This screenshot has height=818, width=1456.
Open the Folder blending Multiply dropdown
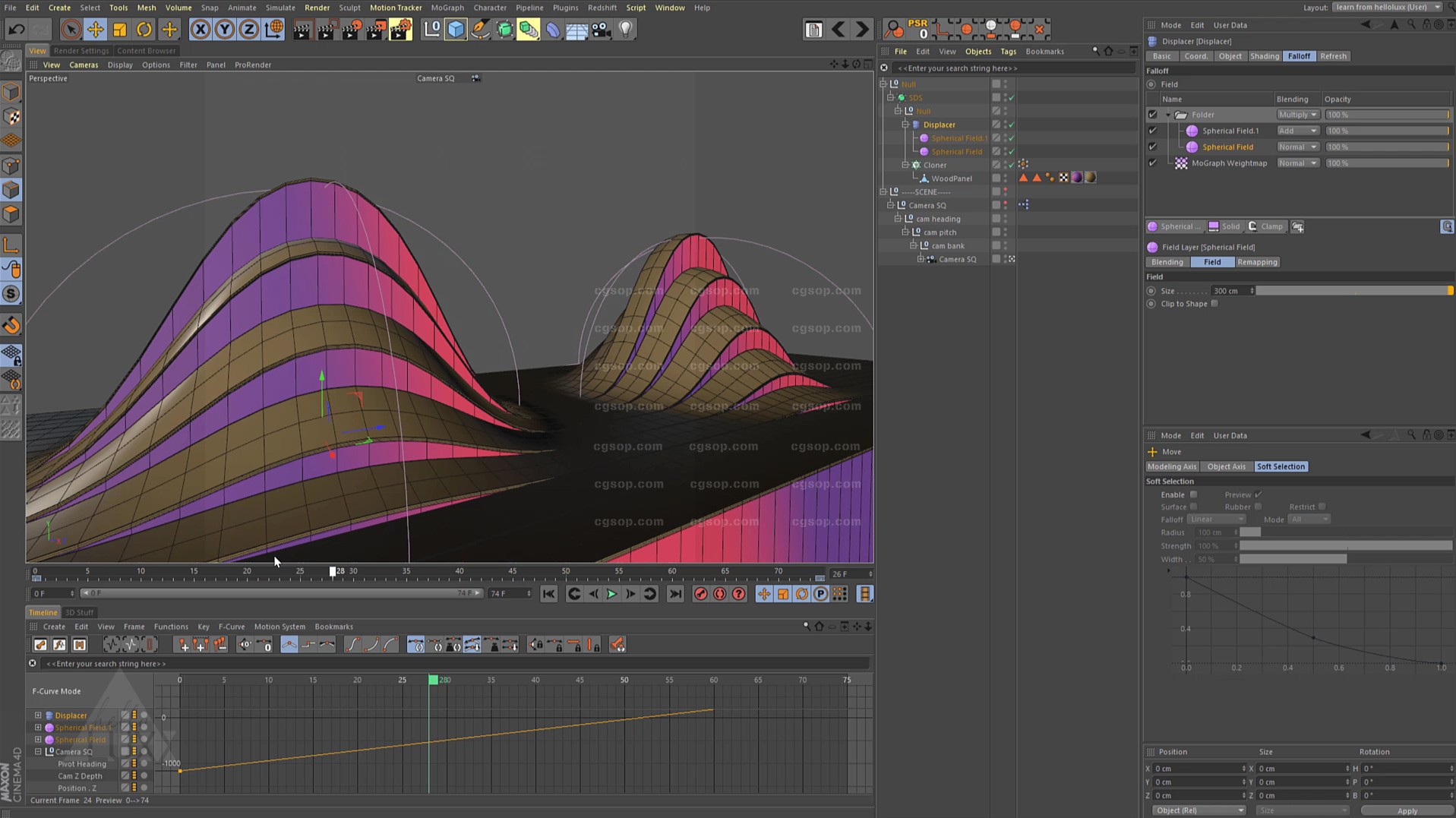pyautogui.click(x=1297, y=115)
